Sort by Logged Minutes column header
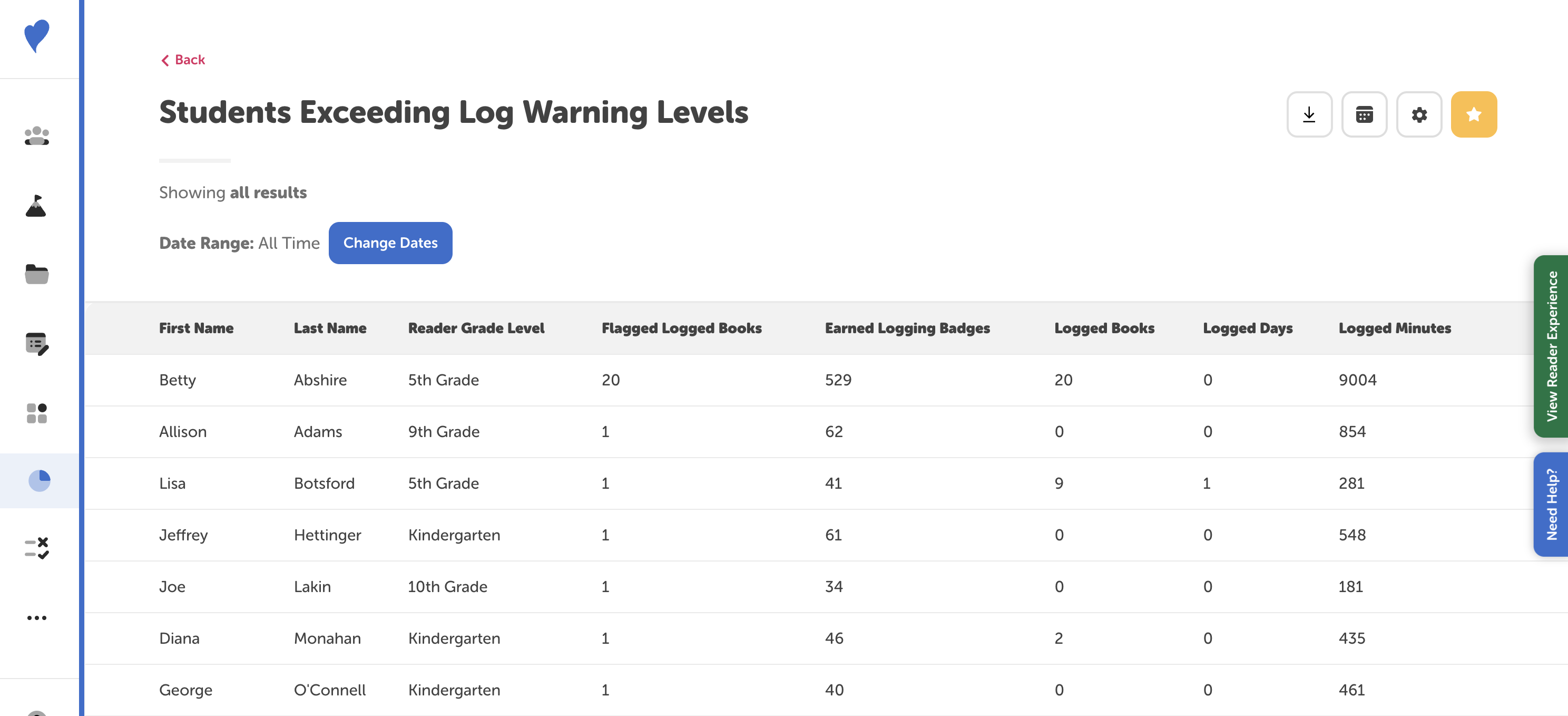This screenshot has height=716, width=1568. pyautogui.click(x=1394, y=328)
